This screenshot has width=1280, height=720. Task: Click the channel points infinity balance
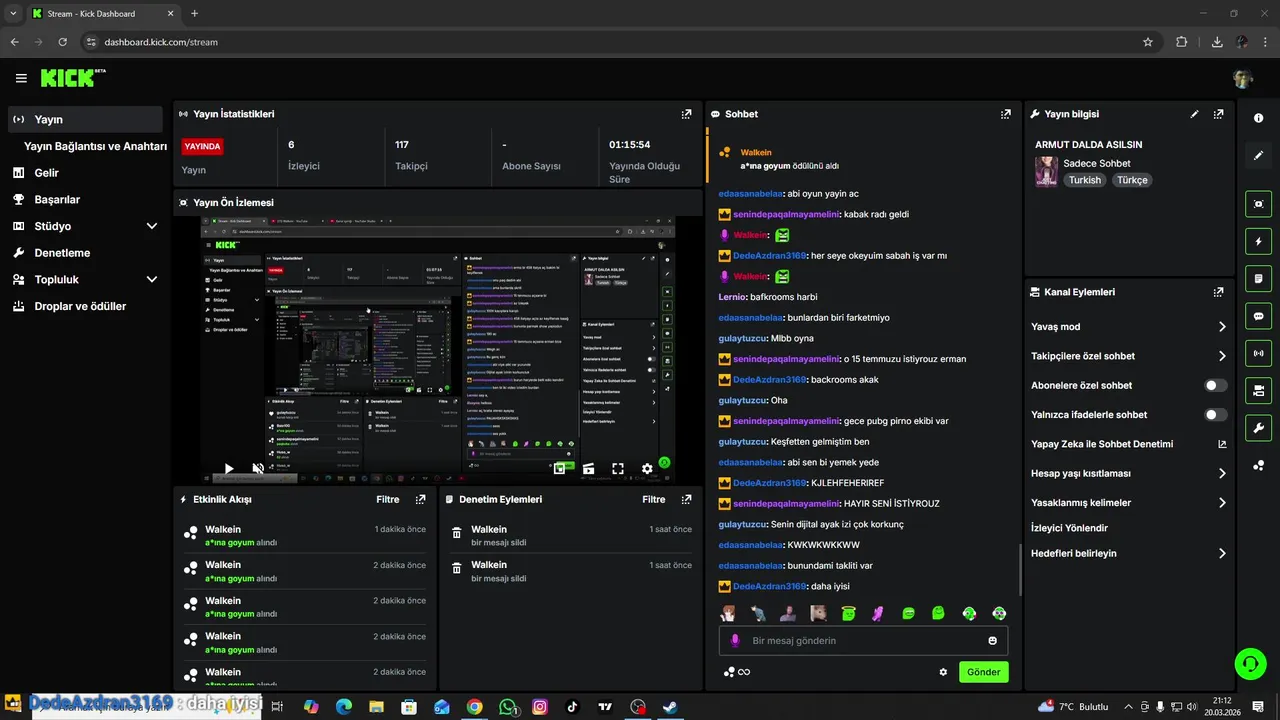tap(737, 672)
